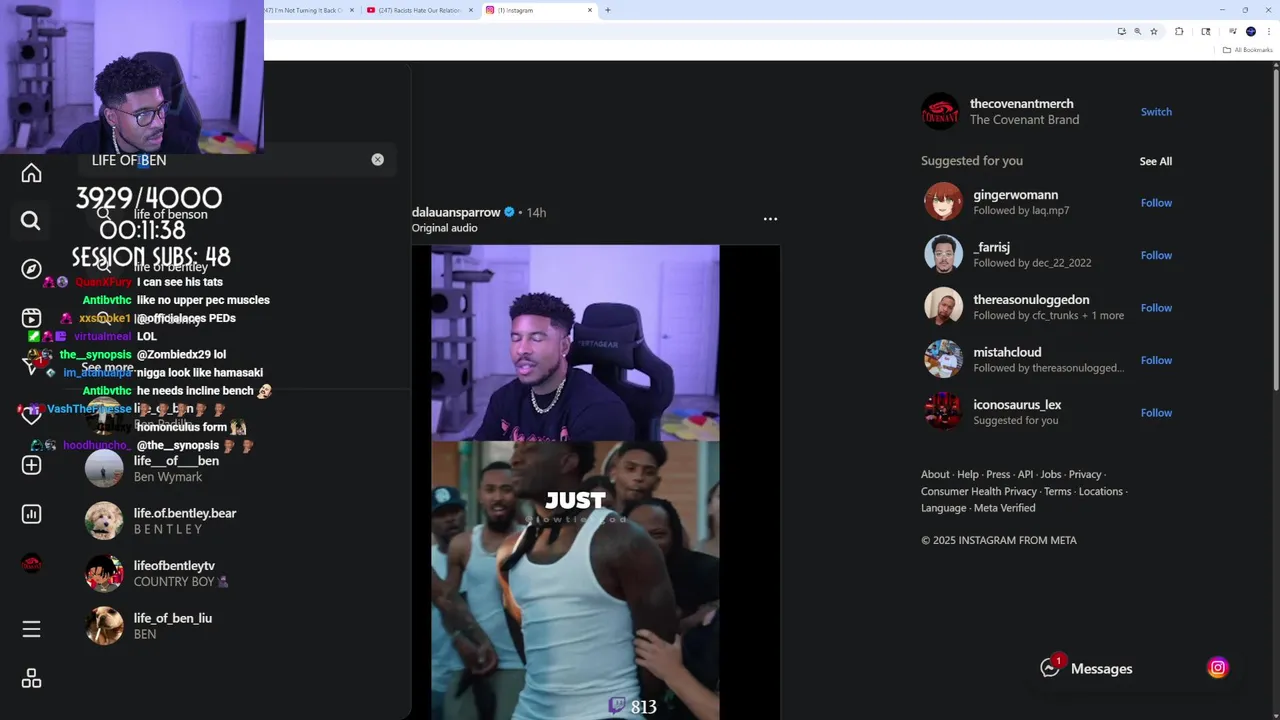
Task: Follow _farrisj
Action: 1156,255
